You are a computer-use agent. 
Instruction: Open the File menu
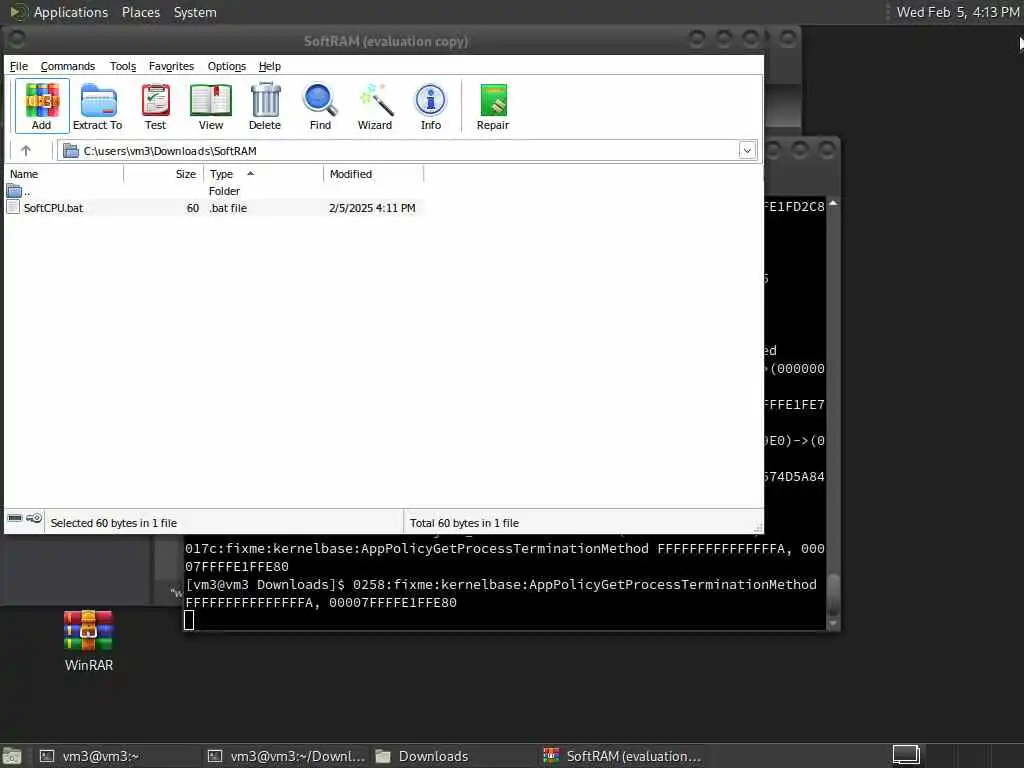pos(19,66)
